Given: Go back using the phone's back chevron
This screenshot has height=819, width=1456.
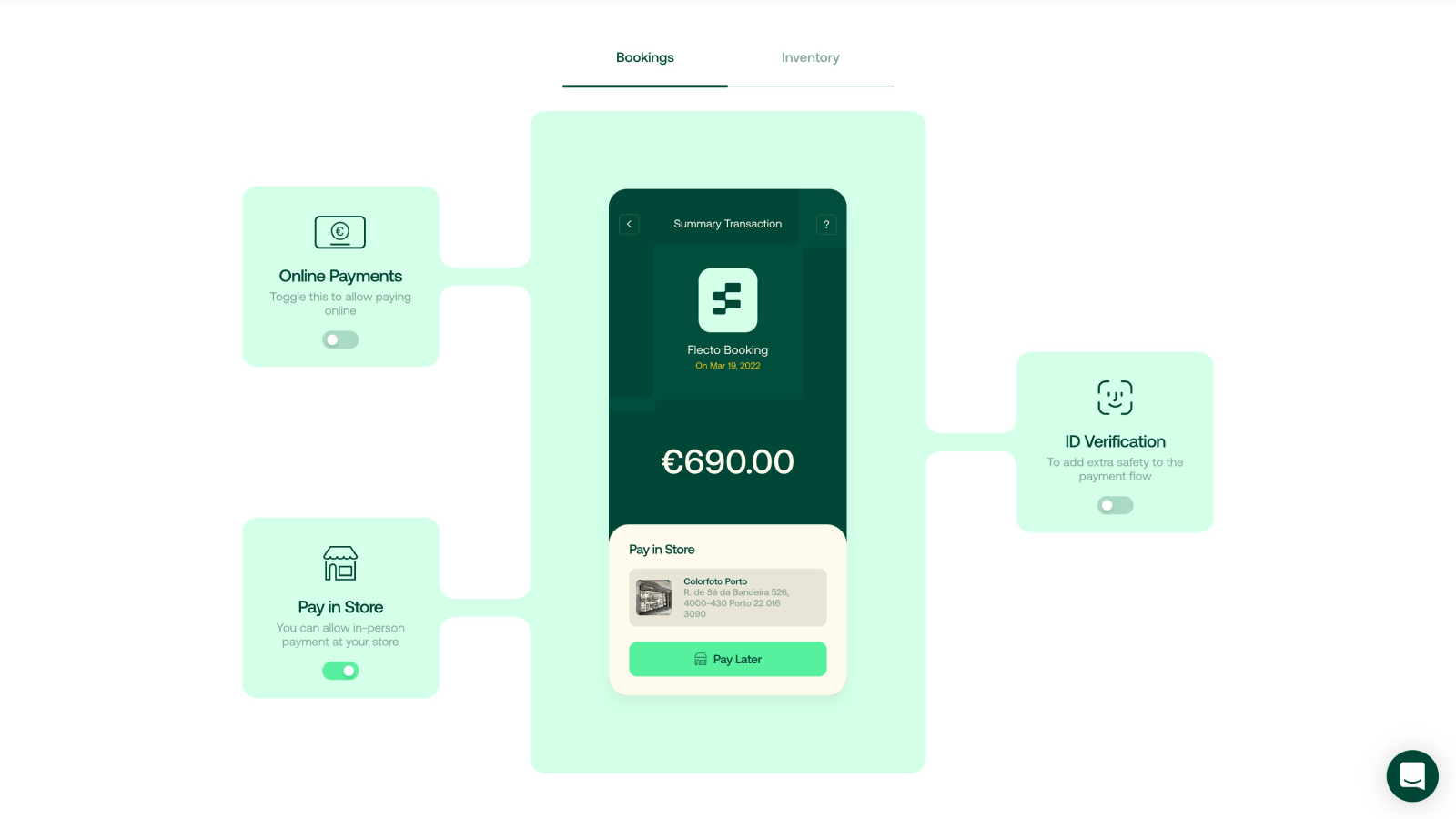Looking at the screenshot, I should pos(629,224).
